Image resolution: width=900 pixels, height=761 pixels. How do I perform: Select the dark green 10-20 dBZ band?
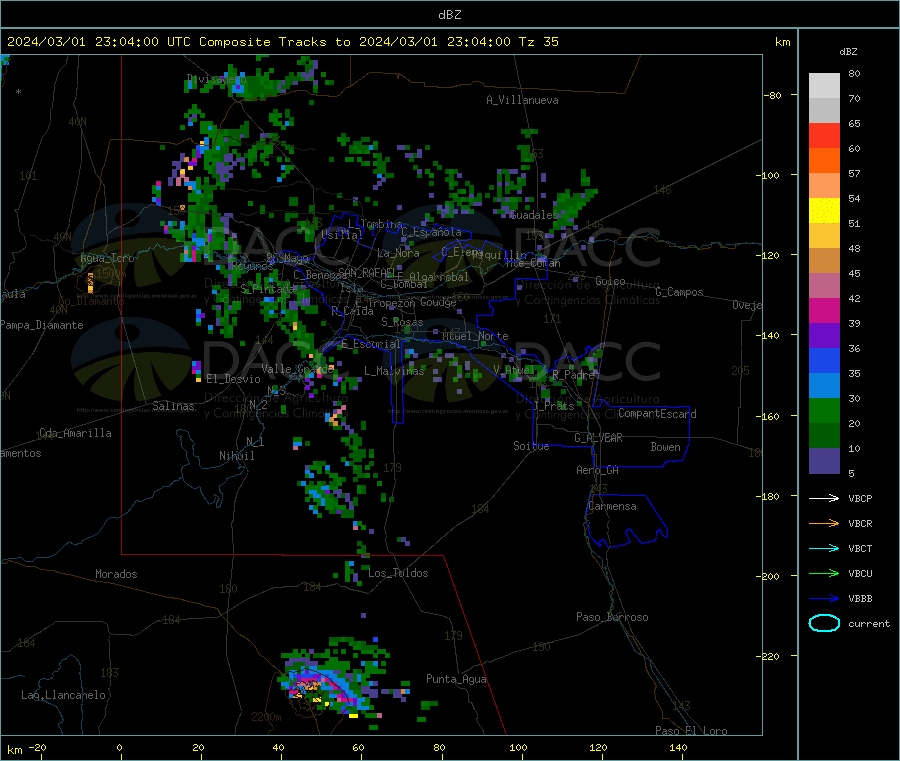(x=824, y=436)
